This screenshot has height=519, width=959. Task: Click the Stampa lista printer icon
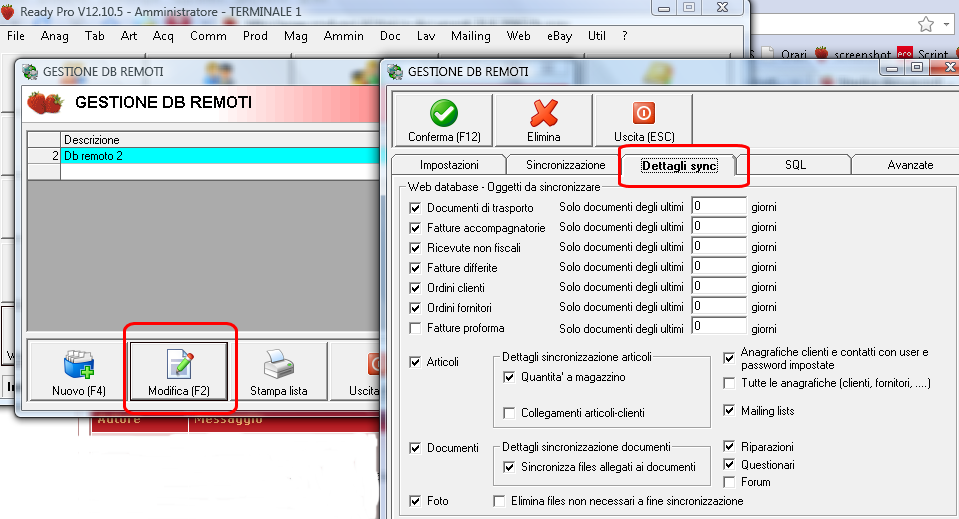pyautogui.click(x=279, y=364)
